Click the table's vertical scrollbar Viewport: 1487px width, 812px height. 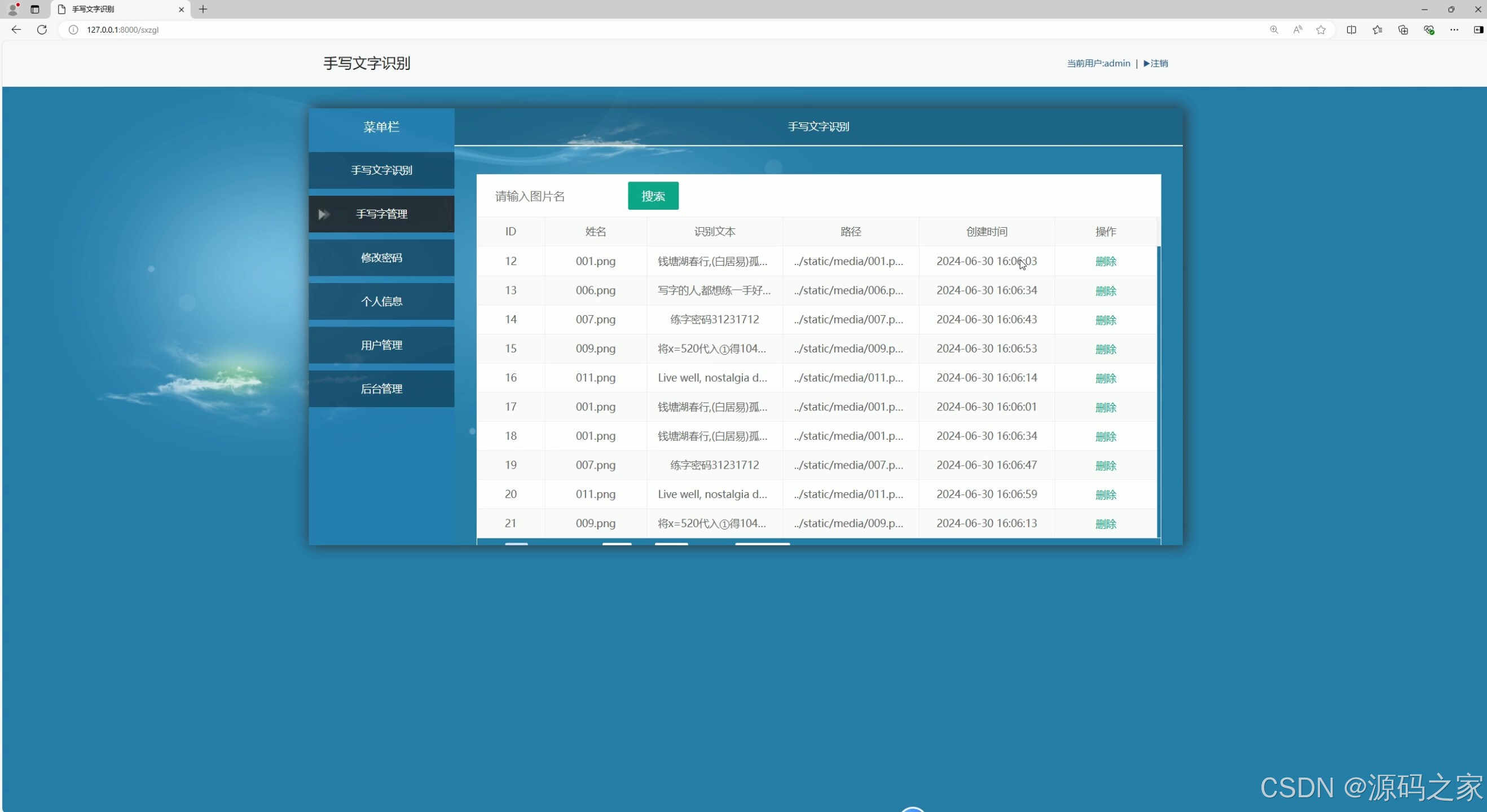[1159, 392]
